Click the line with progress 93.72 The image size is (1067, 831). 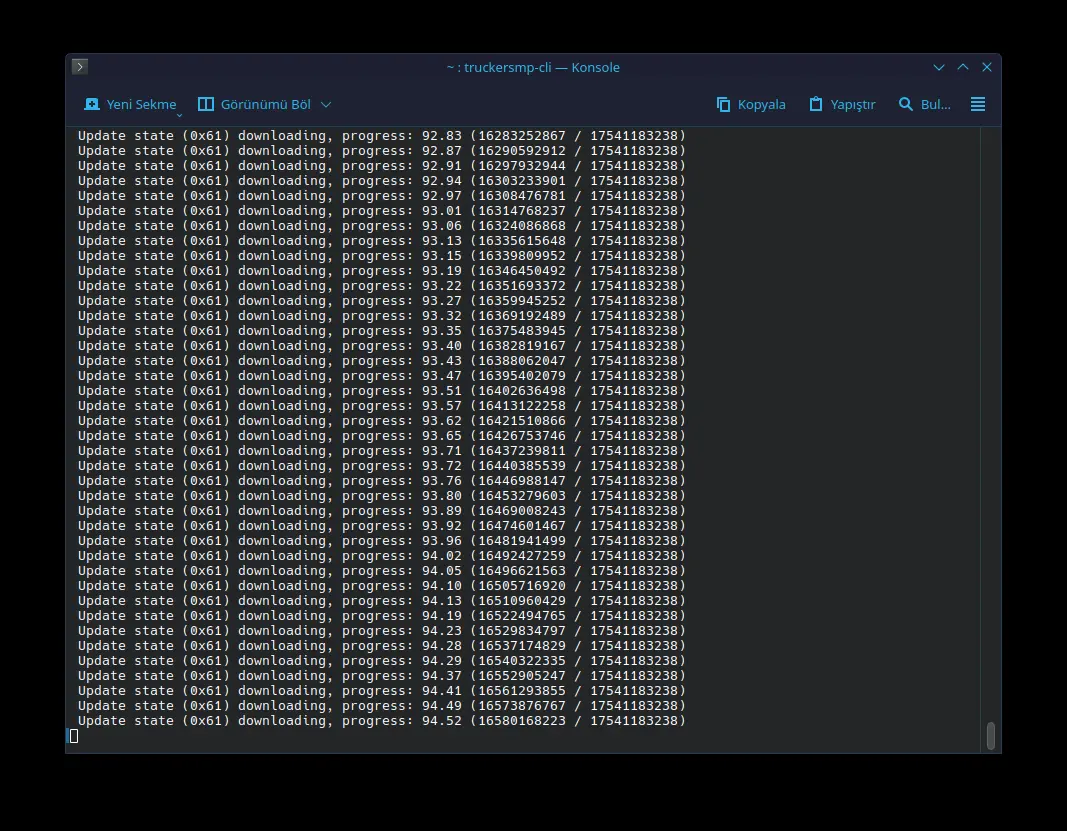coord(382,466)
